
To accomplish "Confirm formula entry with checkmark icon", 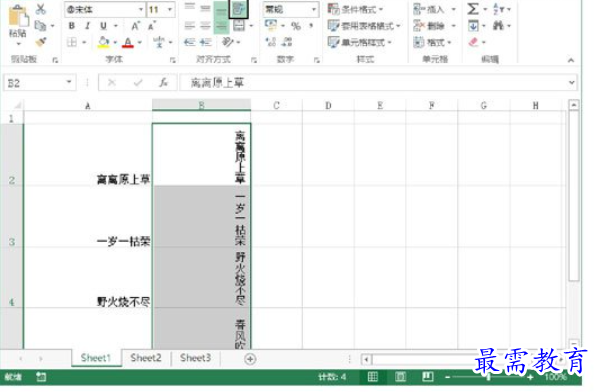I will coord(138,83).
